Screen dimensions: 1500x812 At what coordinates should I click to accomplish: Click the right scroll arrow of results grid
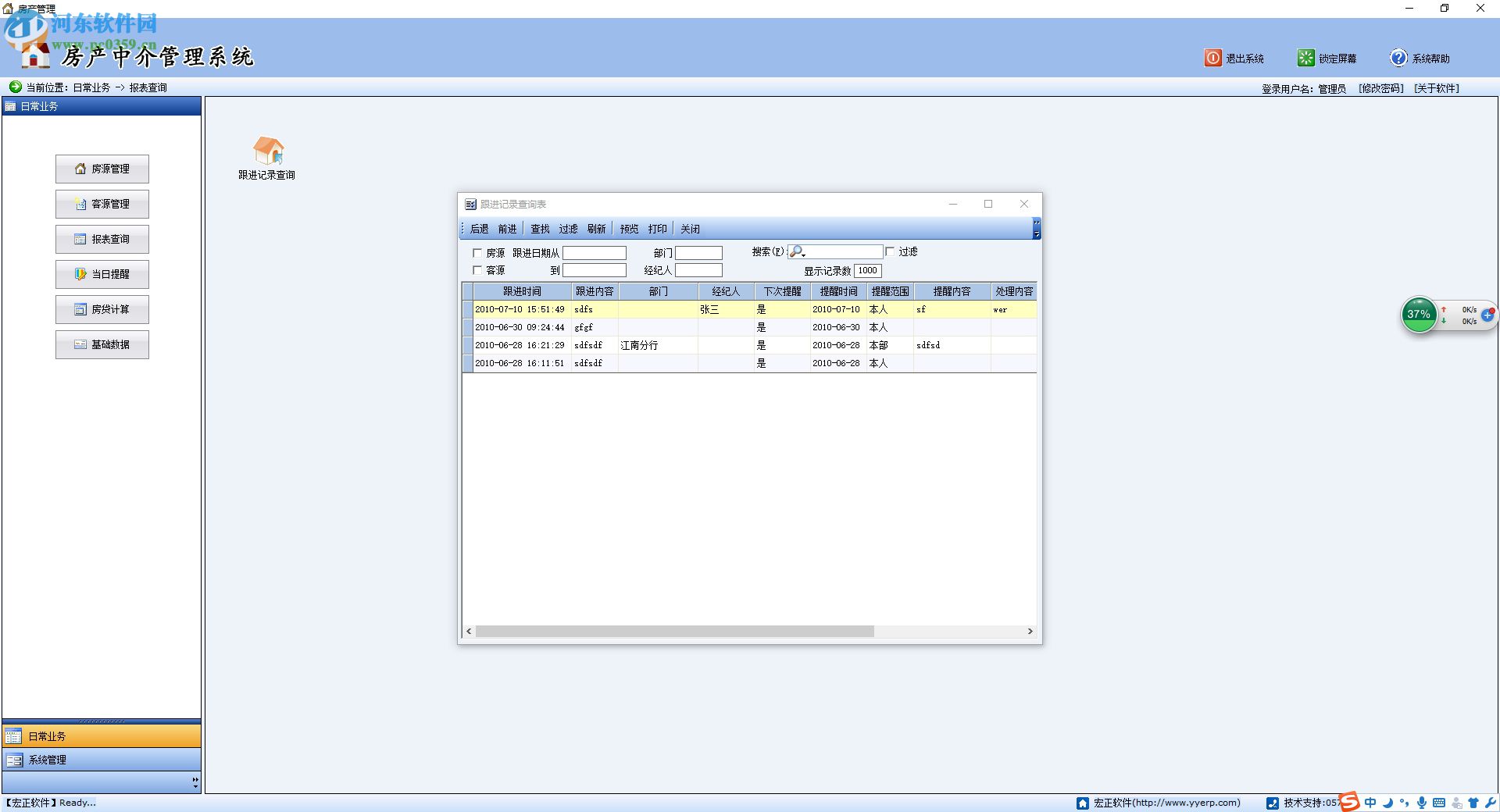(1030, 631)
